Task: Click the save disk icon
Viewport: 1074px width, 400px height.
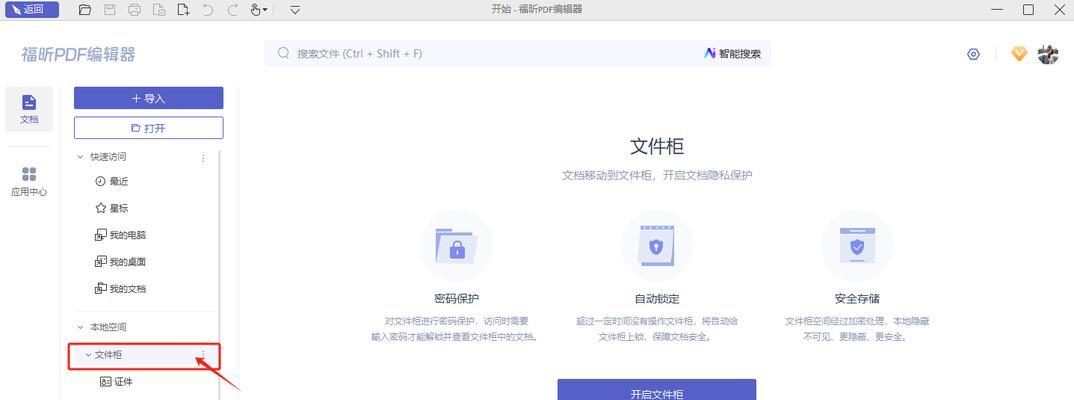Action: [110, 10]
